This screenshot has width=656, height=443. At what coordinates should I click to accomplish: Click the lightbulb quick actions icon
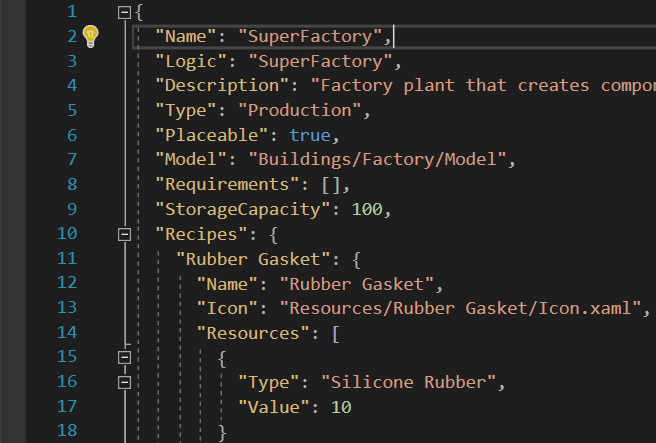pyautogui.click(x=90, y=37)
